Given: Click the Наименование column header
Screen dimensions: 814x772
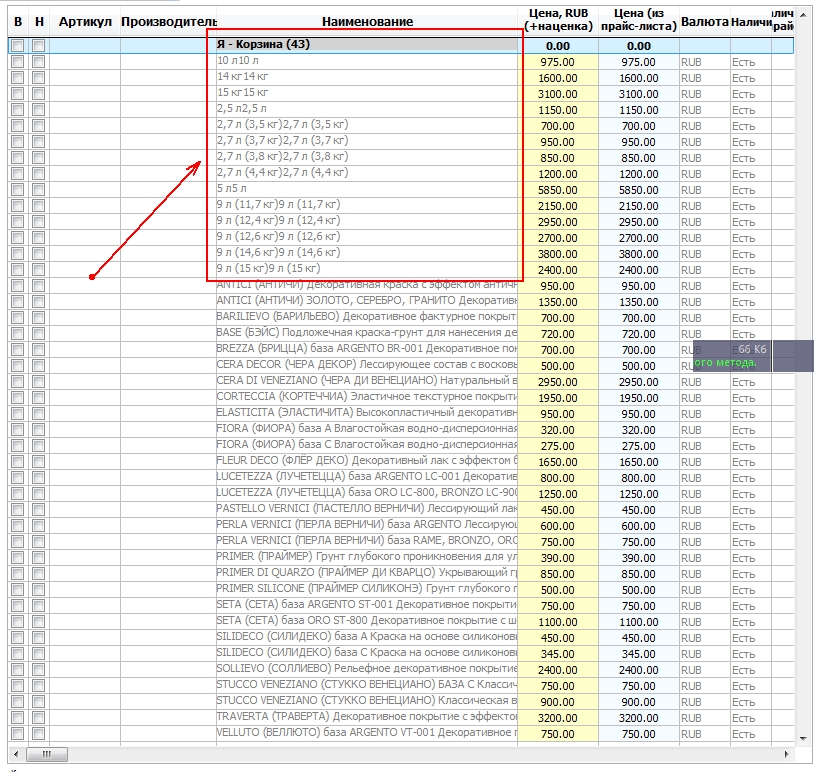Looking at the screenshot, I should pyautogui.click(x=367, y=22).
